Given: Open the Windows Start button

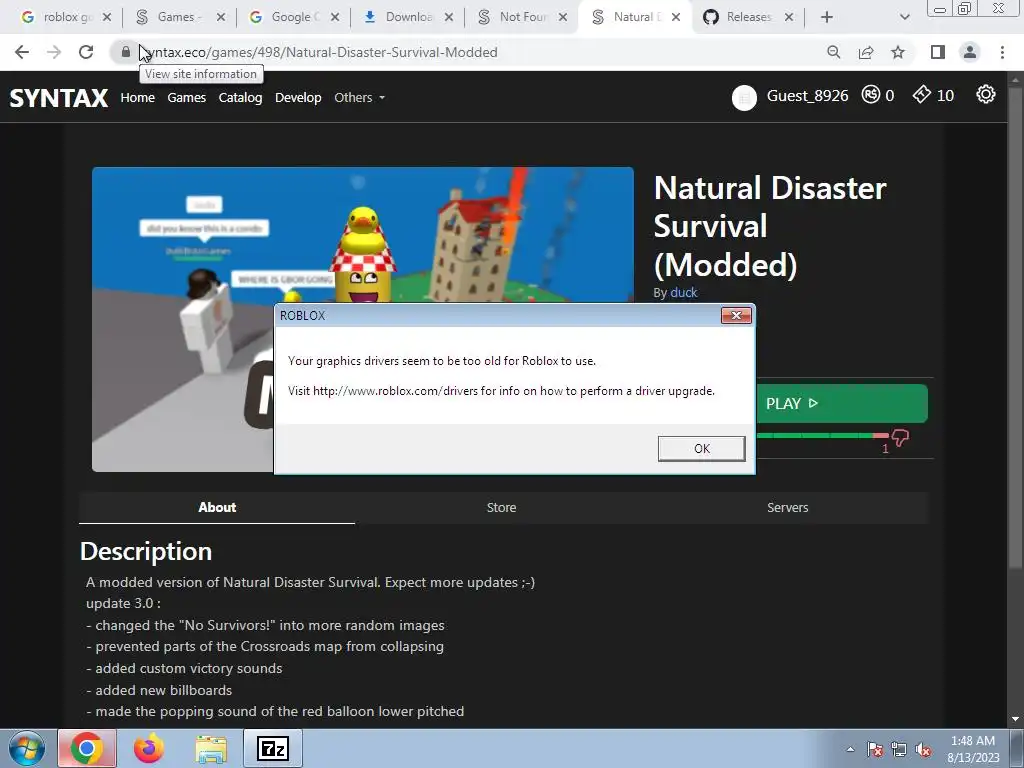Looking at the screenshot, I should (26, 748).
